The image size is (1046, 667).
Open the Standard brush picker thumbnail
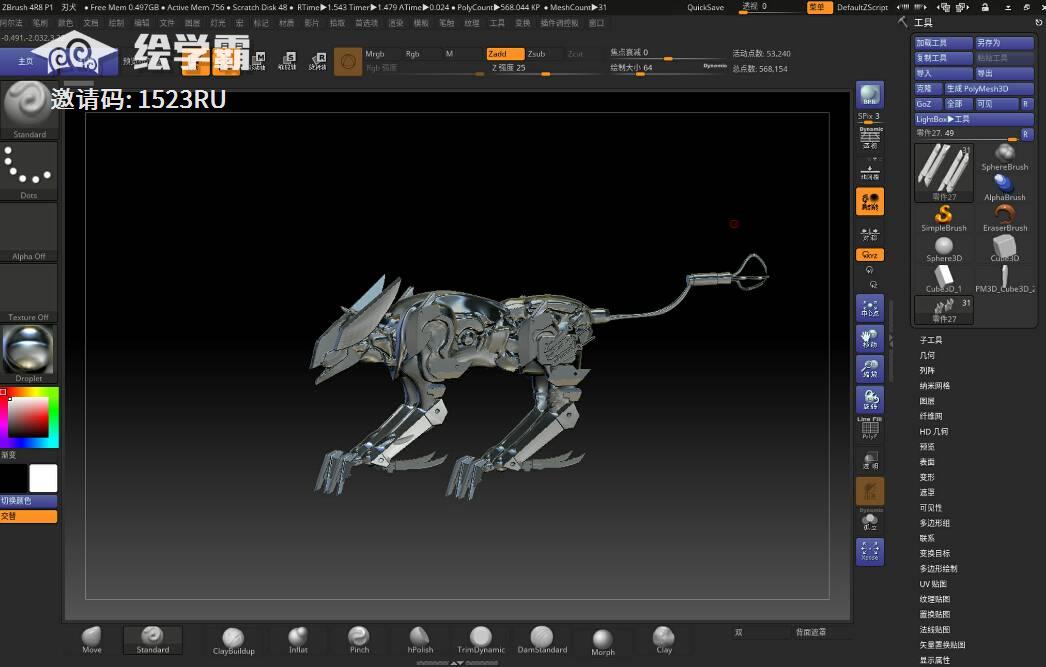[29, 110]
